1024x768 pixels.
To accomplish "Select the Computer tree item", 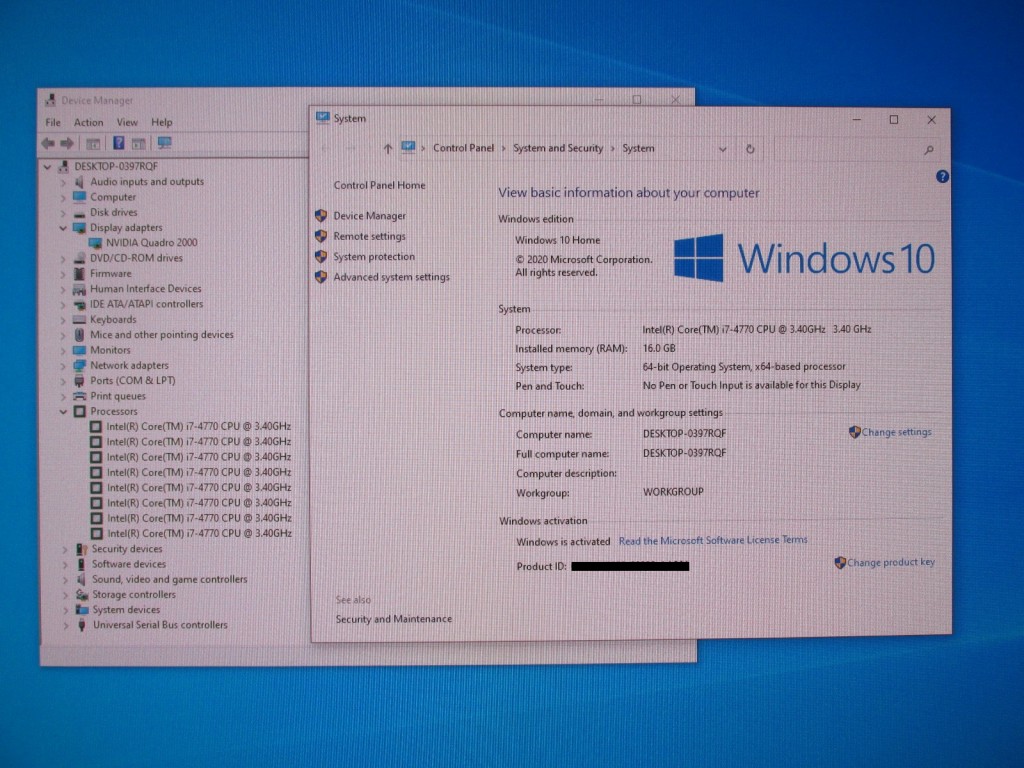I will (x=112, y=197).
